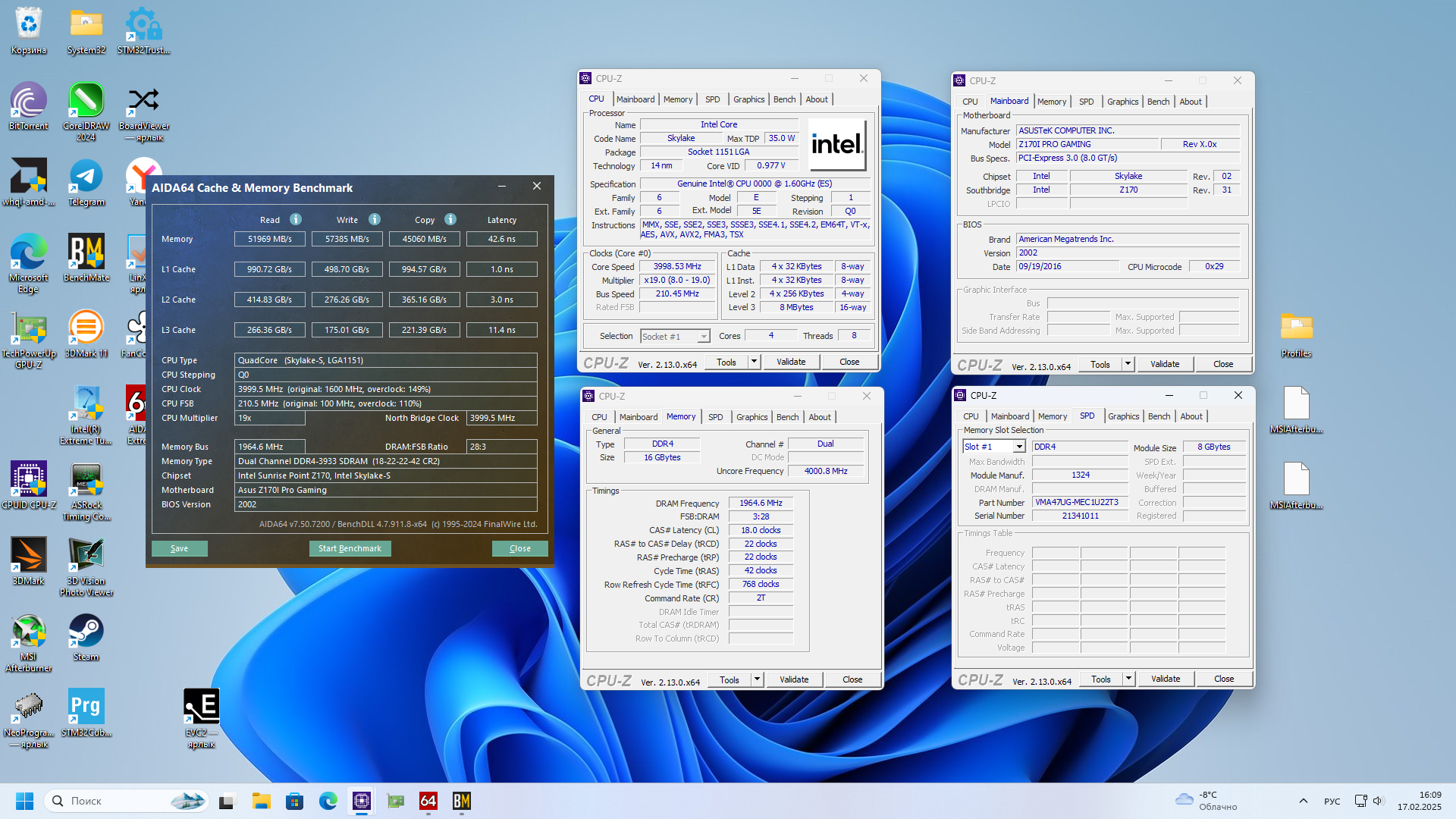Screen dimensions: 1456x819
Task: Open File Explorer from the taskbar
Action: (x=262, y=801)
